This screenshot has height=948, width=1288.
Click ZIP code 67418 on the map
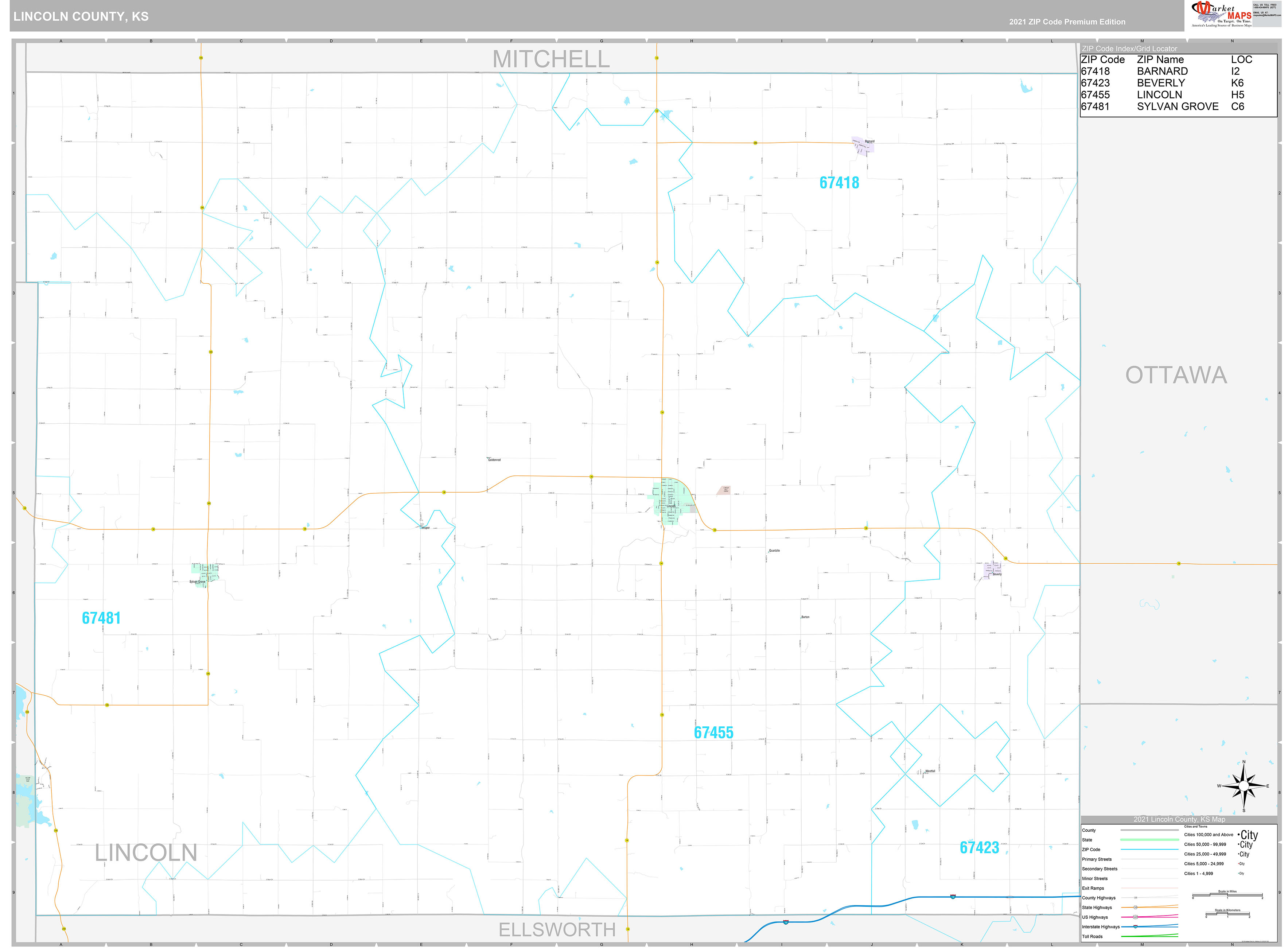839,182
